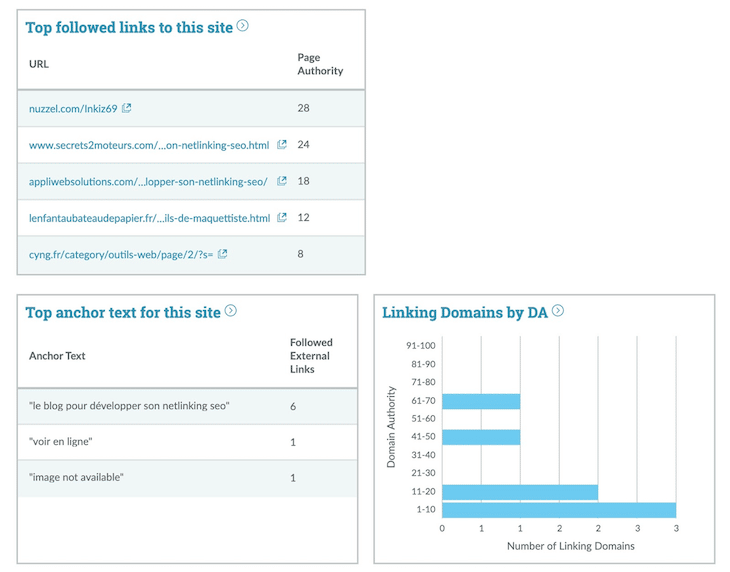This screenshot has height=572, width=730.
Task: Select the 41-50 Domain Authority bar
Action: (x=481, y=437)
